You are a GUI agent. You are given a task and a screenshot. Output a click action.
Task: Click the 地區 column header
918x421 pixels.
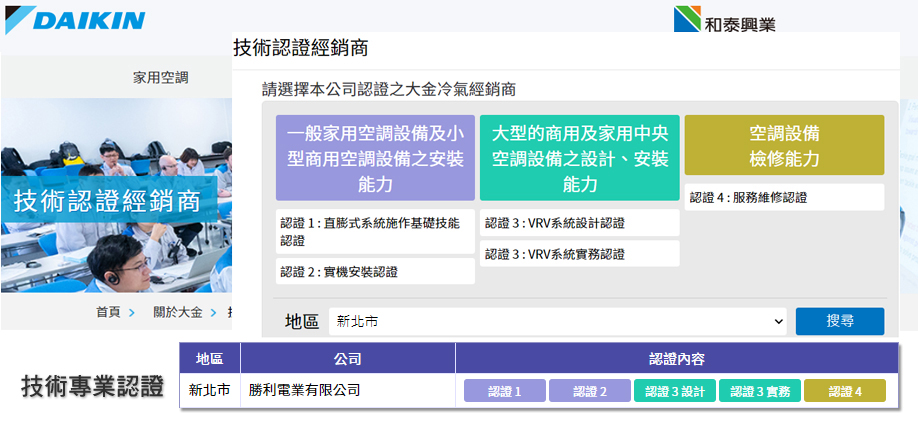(x=210, y=358)
